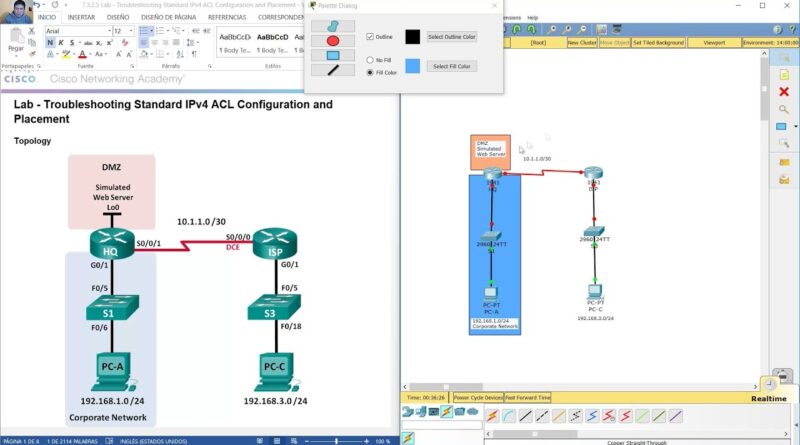Toggle underline (S) formatting in Word
The height and width of the screenshot is (445, 800).
(72, 43)
